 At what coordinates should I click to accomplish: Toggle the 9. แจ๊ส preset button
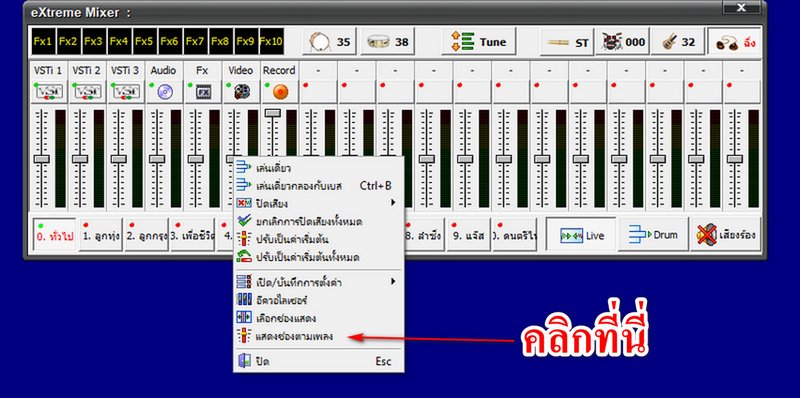tap(469, 235)
